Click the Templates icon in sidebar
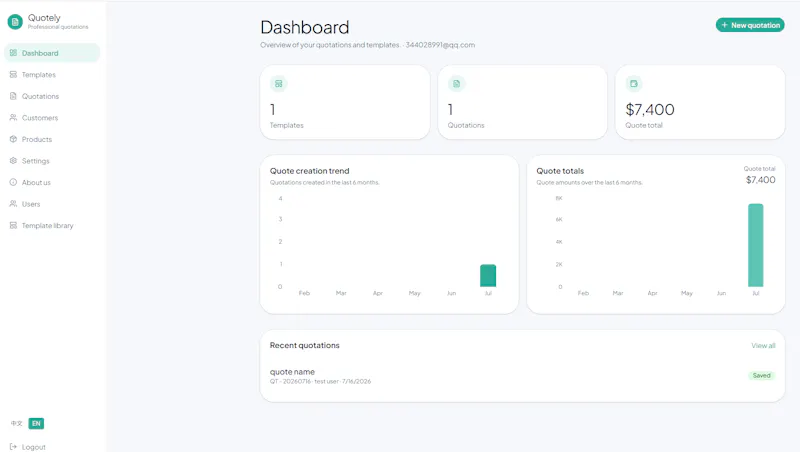Image resolution: width=800 pixels, height=452 pixels. pyautogui.click(x=13, y=74)
